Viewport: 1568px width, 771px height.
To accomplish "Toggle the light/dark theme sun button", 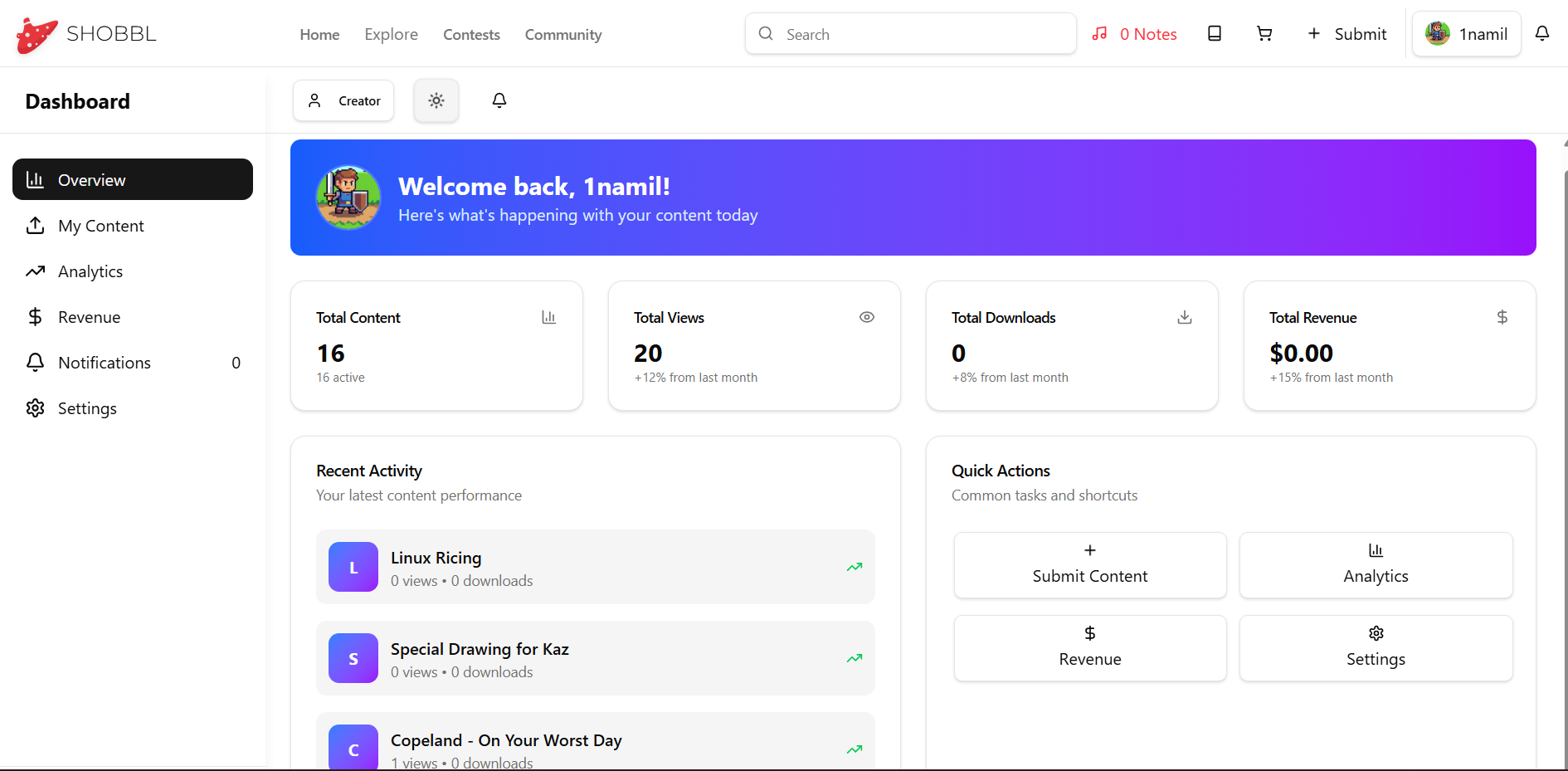I will coord(436,100).
